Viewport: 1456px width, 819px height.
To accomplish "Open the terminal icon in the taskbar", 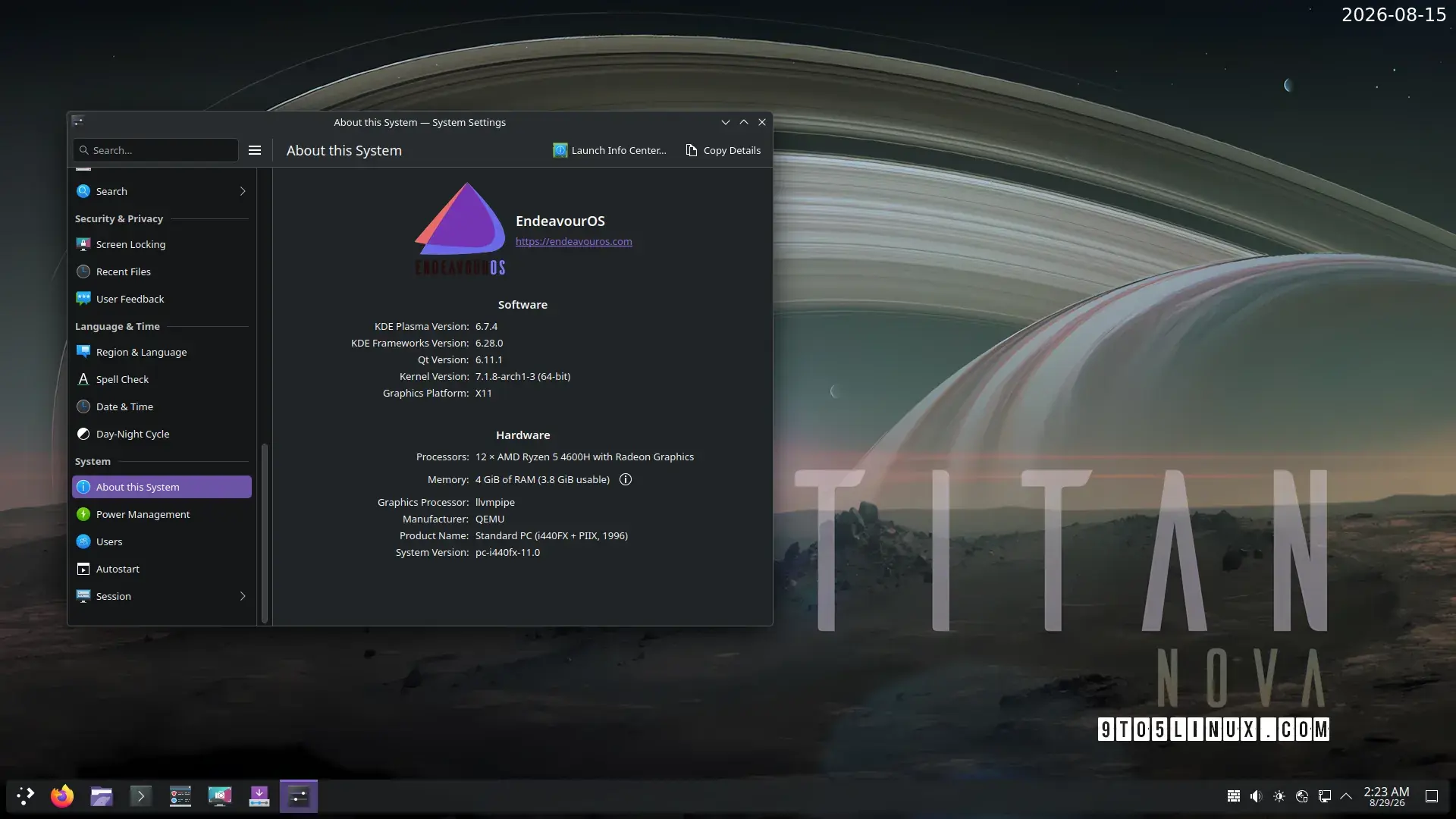I will [141, 796].
